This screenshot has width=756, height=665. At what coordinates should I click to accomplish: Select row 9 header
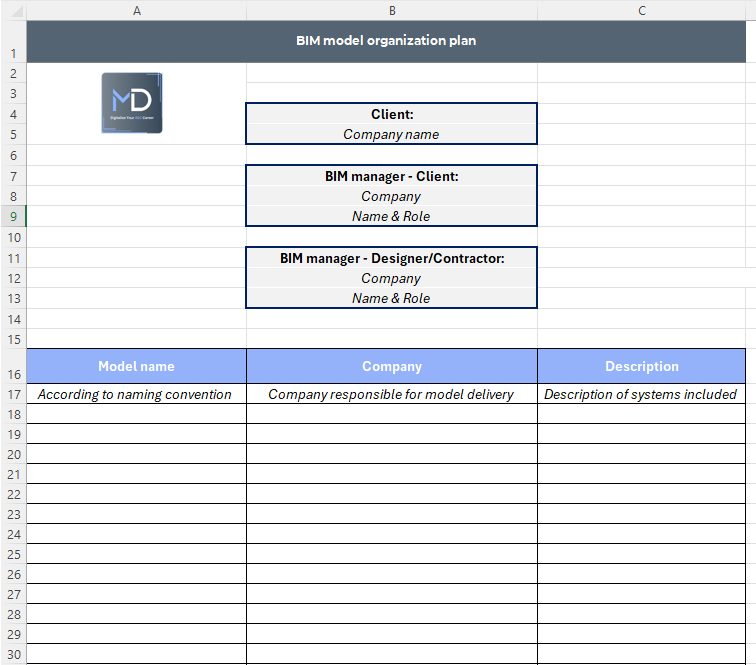14,217
